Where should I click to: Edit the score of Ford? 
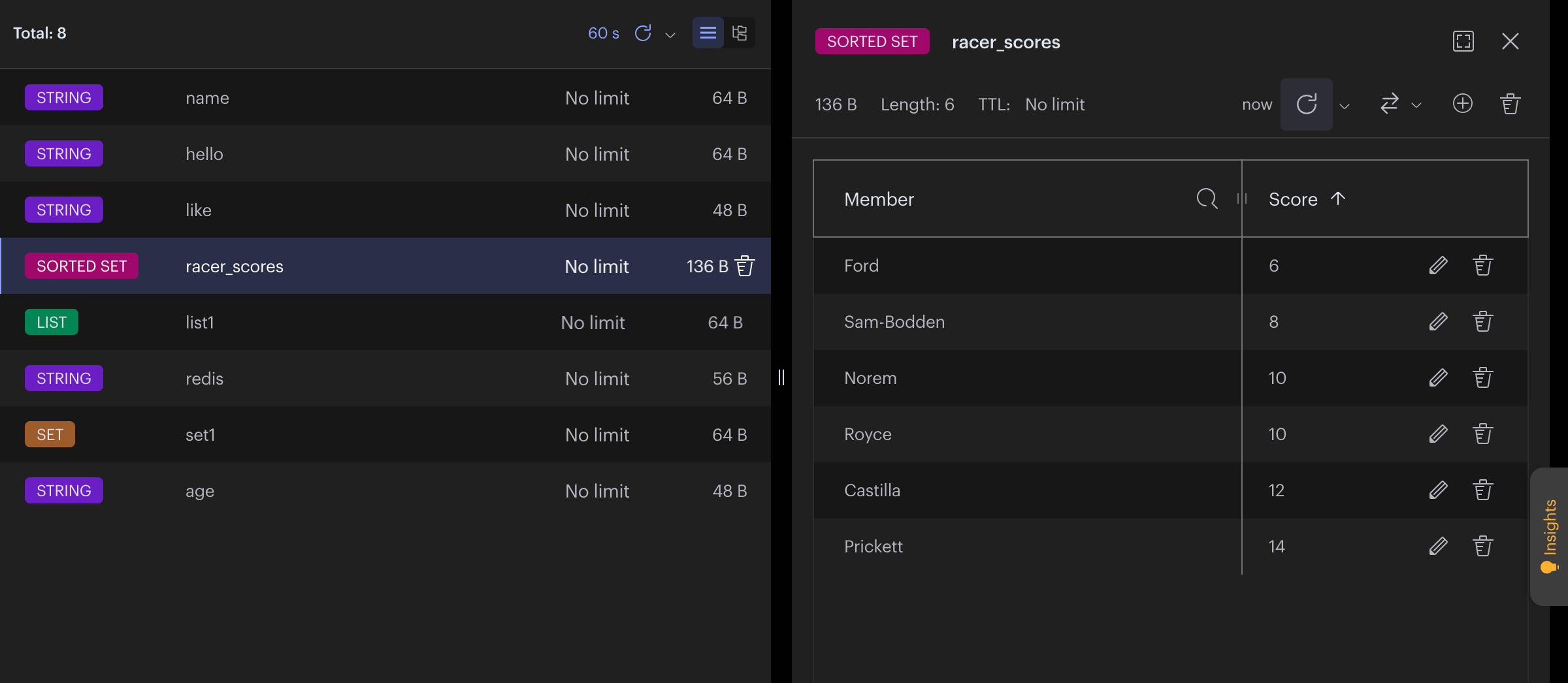(1439, 266)
